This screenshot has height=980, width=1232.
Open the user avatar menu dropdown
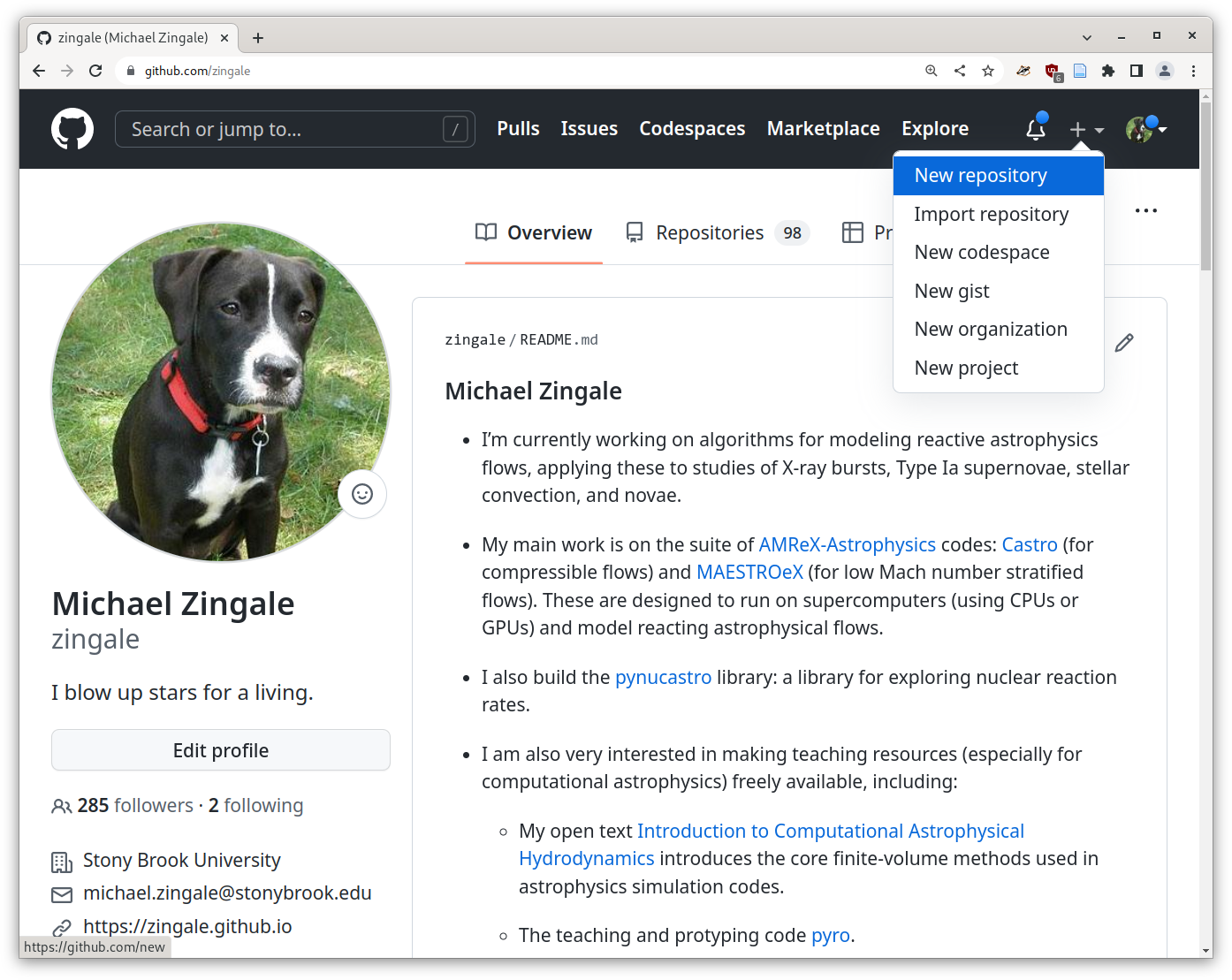[x=1146, y=129]
